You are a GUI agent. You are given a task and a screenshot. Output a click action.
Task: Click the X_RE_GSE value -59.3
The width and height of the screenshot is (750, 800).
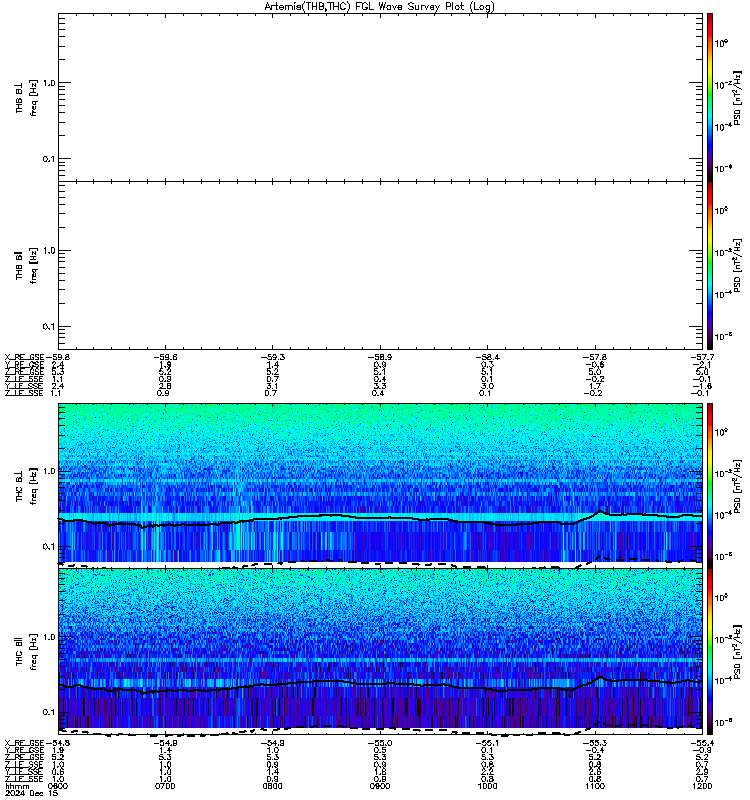click(272, 357)
